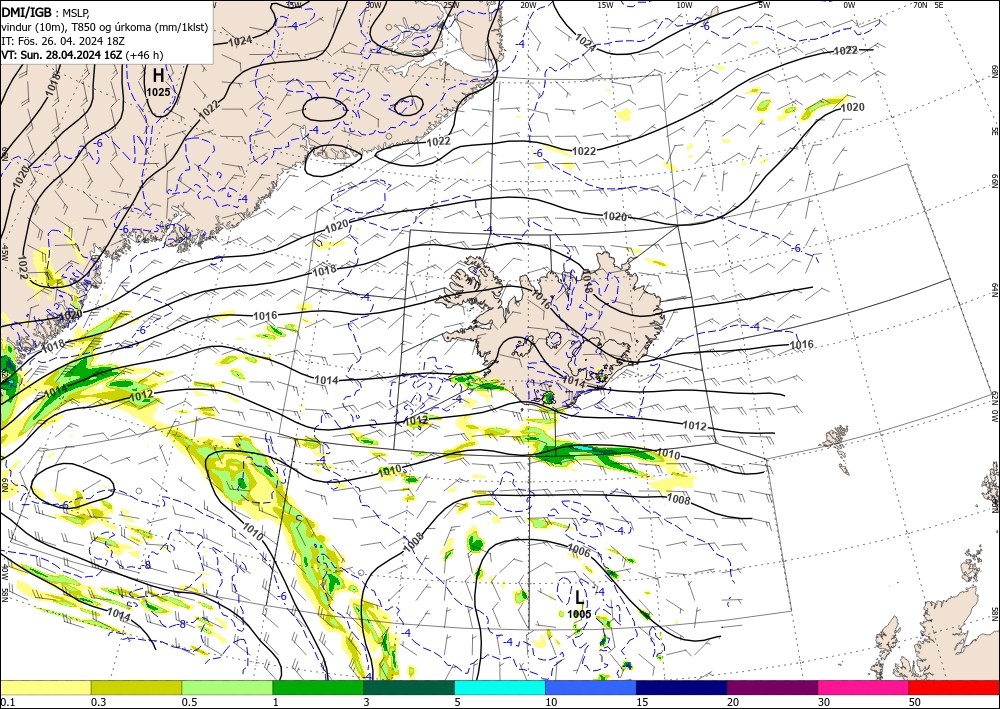Viewport: 1000px width, 709px height.
Task: Choose the cyan 5–10 legend swatch
Action: 500,687
